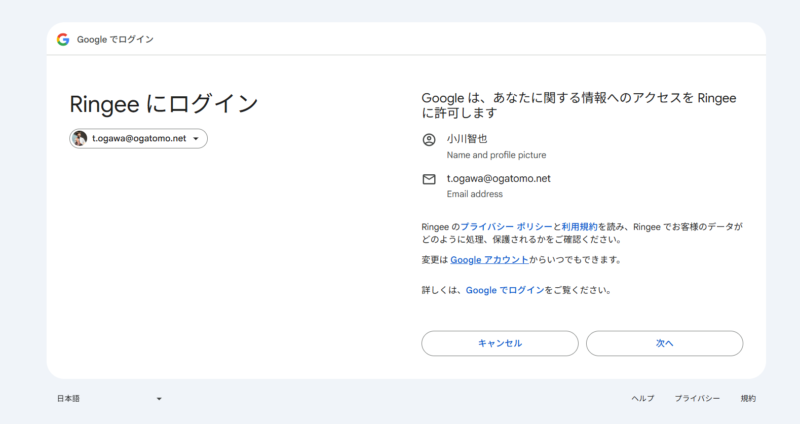
Task: Click the Ringee にログイン heading
Action: coord(164,104)
